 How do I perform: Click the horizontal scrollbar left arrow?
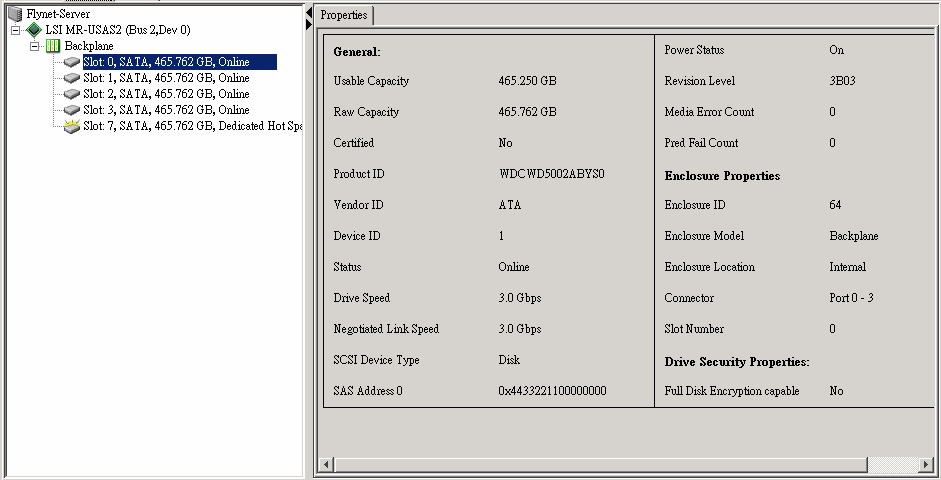(326, 464)
